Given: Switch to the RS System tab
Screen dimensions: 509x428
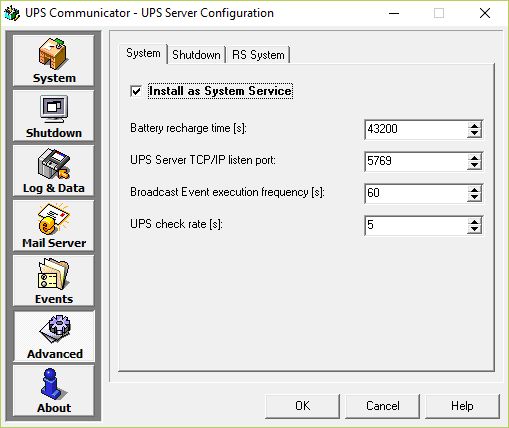Looking at the screenshot, I should point(258,55).
